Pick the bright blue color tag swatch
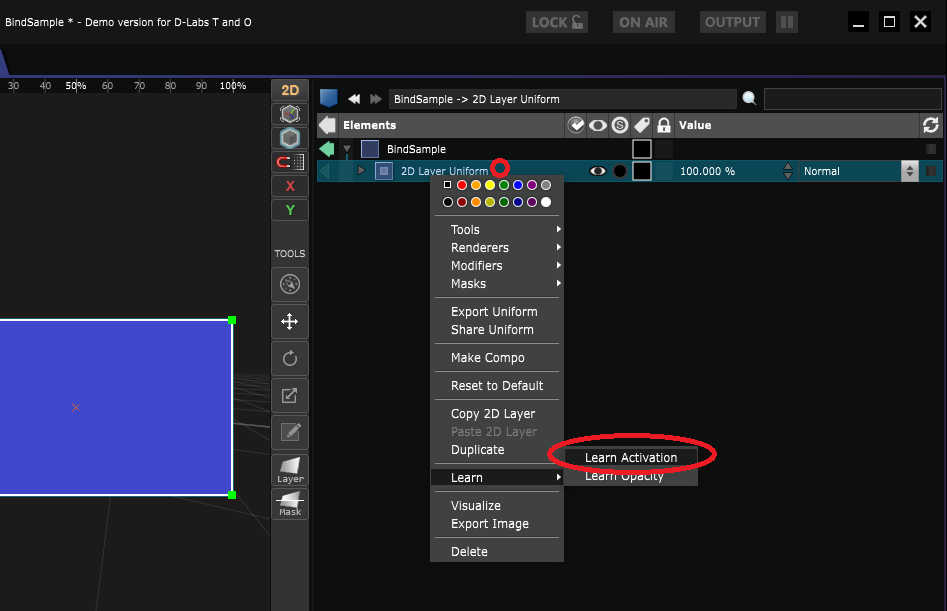Screen dimensions: 947x611 [518, 185]
